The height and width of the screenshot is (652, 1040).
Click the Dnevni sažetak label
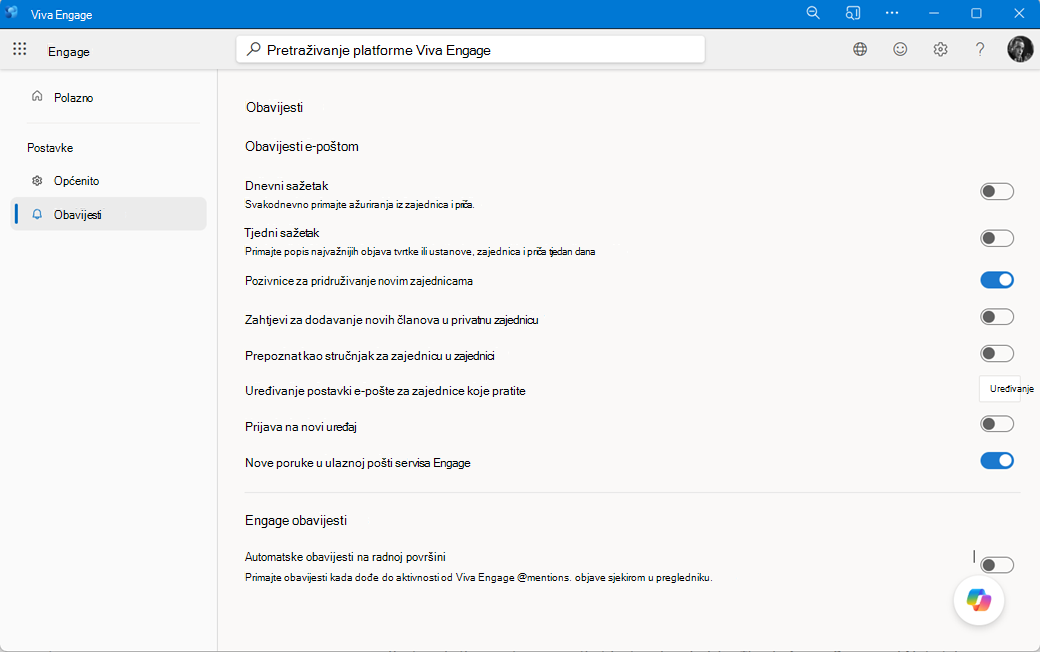287,186
